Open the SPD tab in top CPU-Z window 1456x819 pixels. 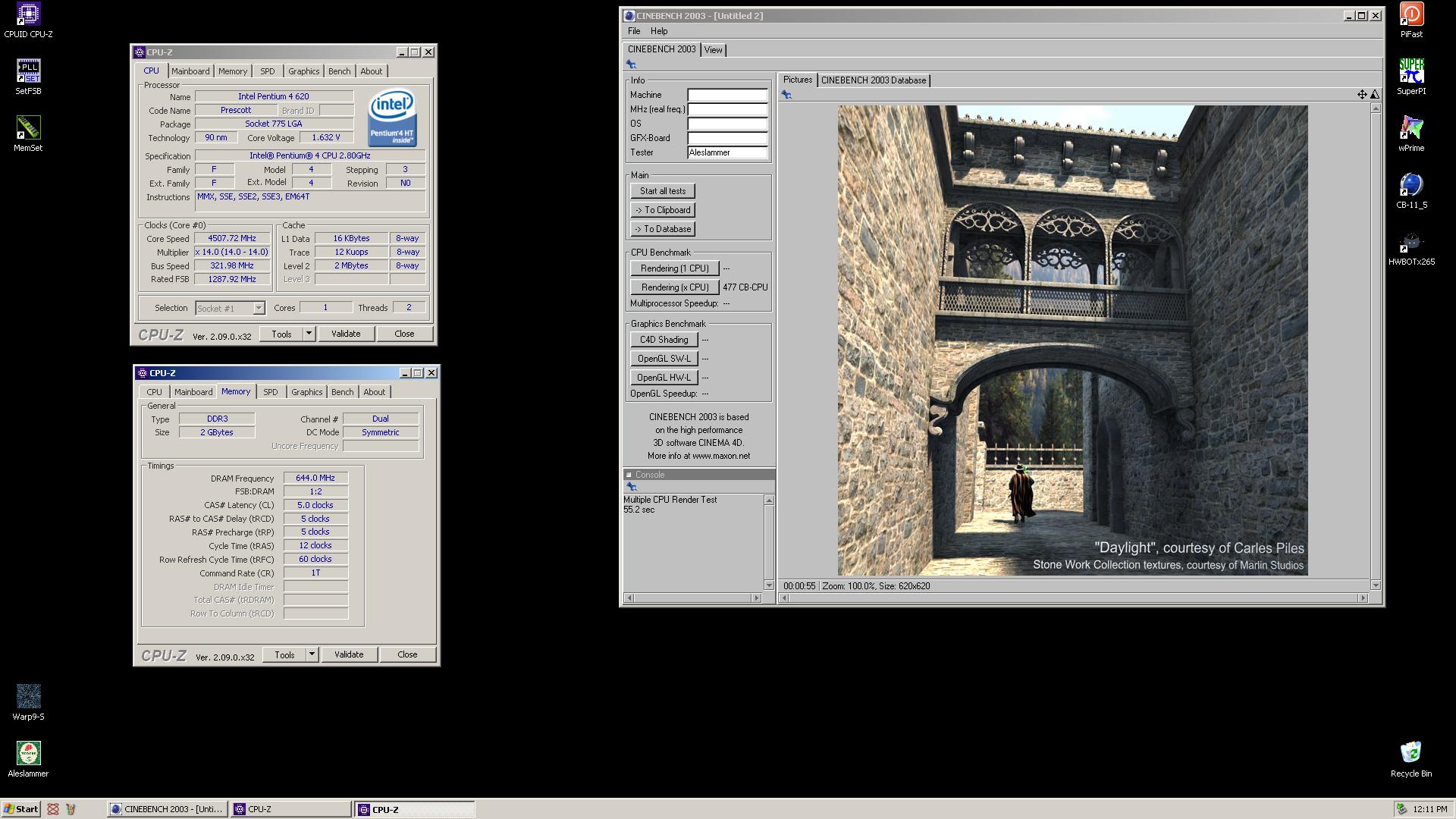tap(268, 71)
